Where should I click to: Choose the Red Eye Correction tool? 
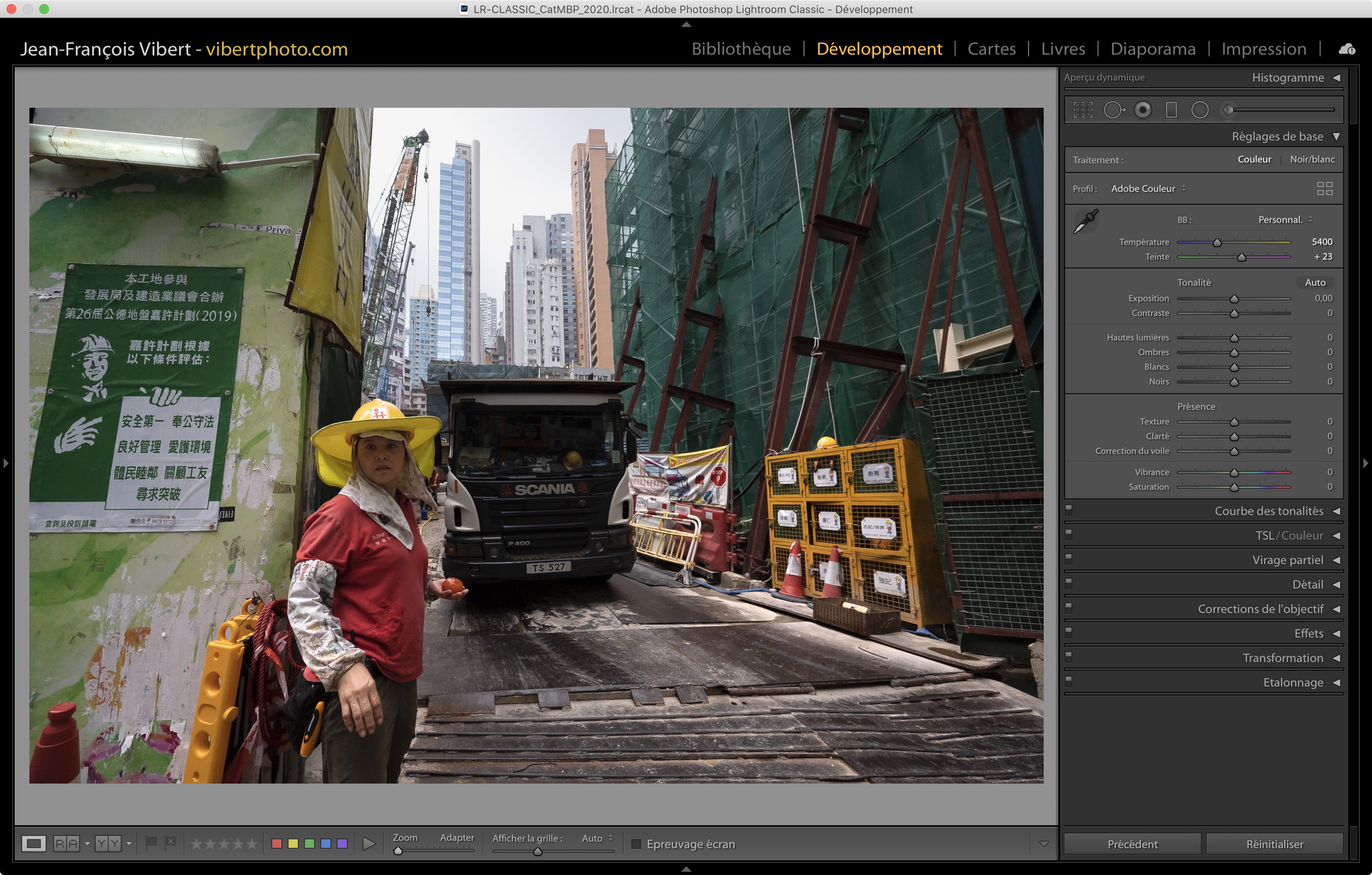point(1143,110)
